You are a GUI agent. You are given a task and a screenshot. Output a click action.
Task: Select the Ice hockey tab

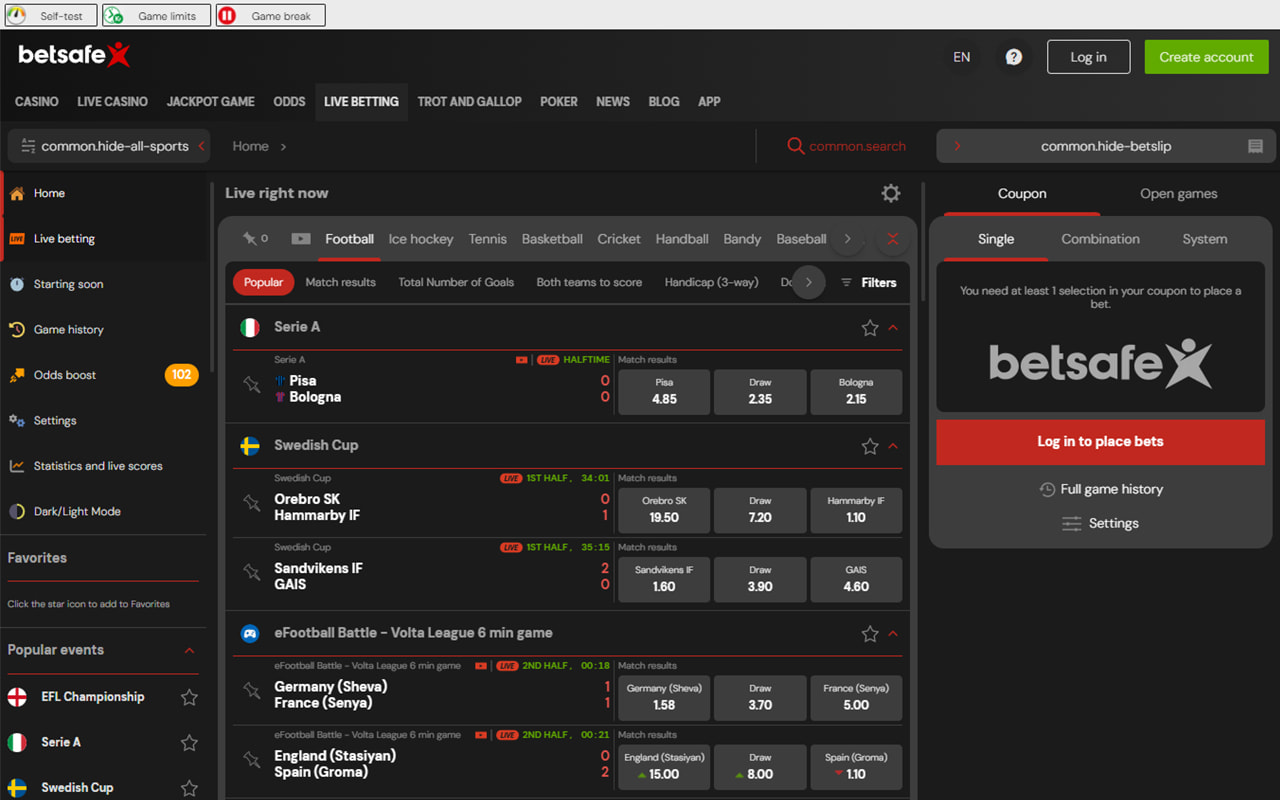[421, 239]
